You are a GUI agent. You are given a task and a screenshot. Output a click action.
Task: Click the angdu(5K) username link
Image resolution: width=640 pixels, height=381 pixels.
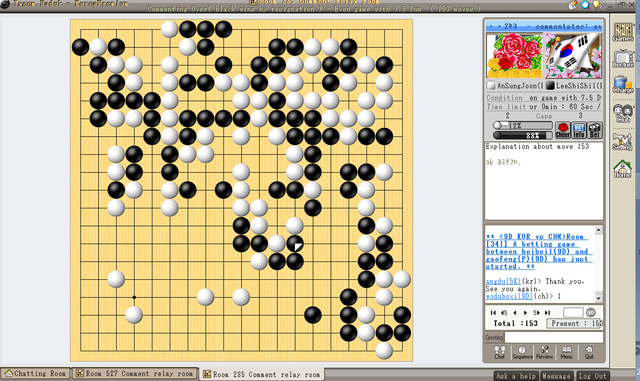(x=503, y=281)
